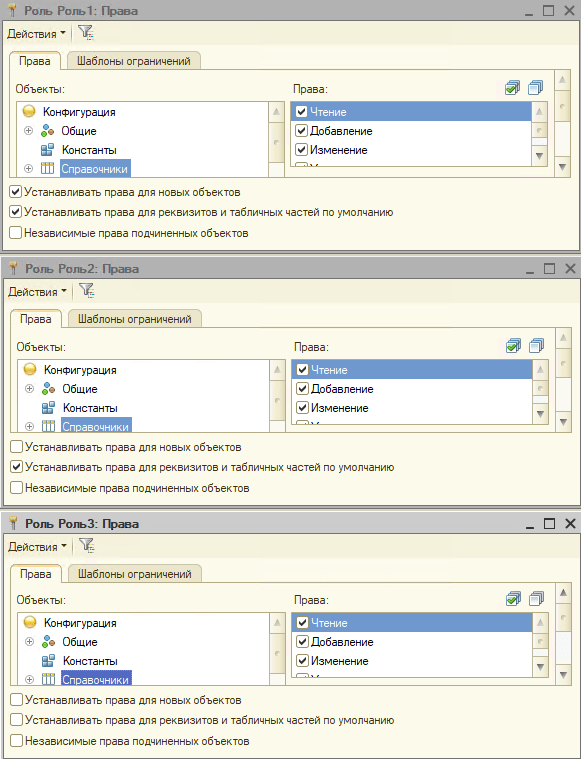Select Права tab in Роль2 window

pos(36,319)
